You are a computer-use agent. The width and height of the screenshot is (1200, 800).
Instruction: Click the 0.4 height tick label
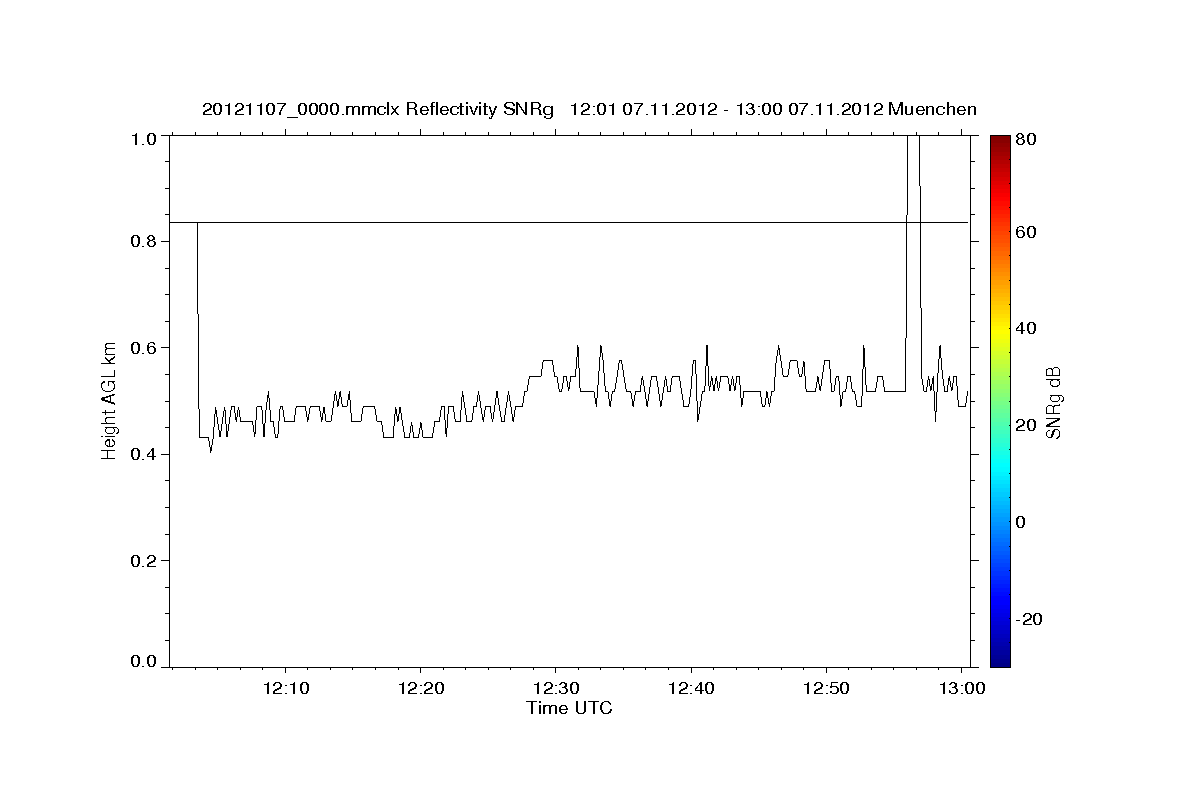pyautogui.click(x=145, y=454)
